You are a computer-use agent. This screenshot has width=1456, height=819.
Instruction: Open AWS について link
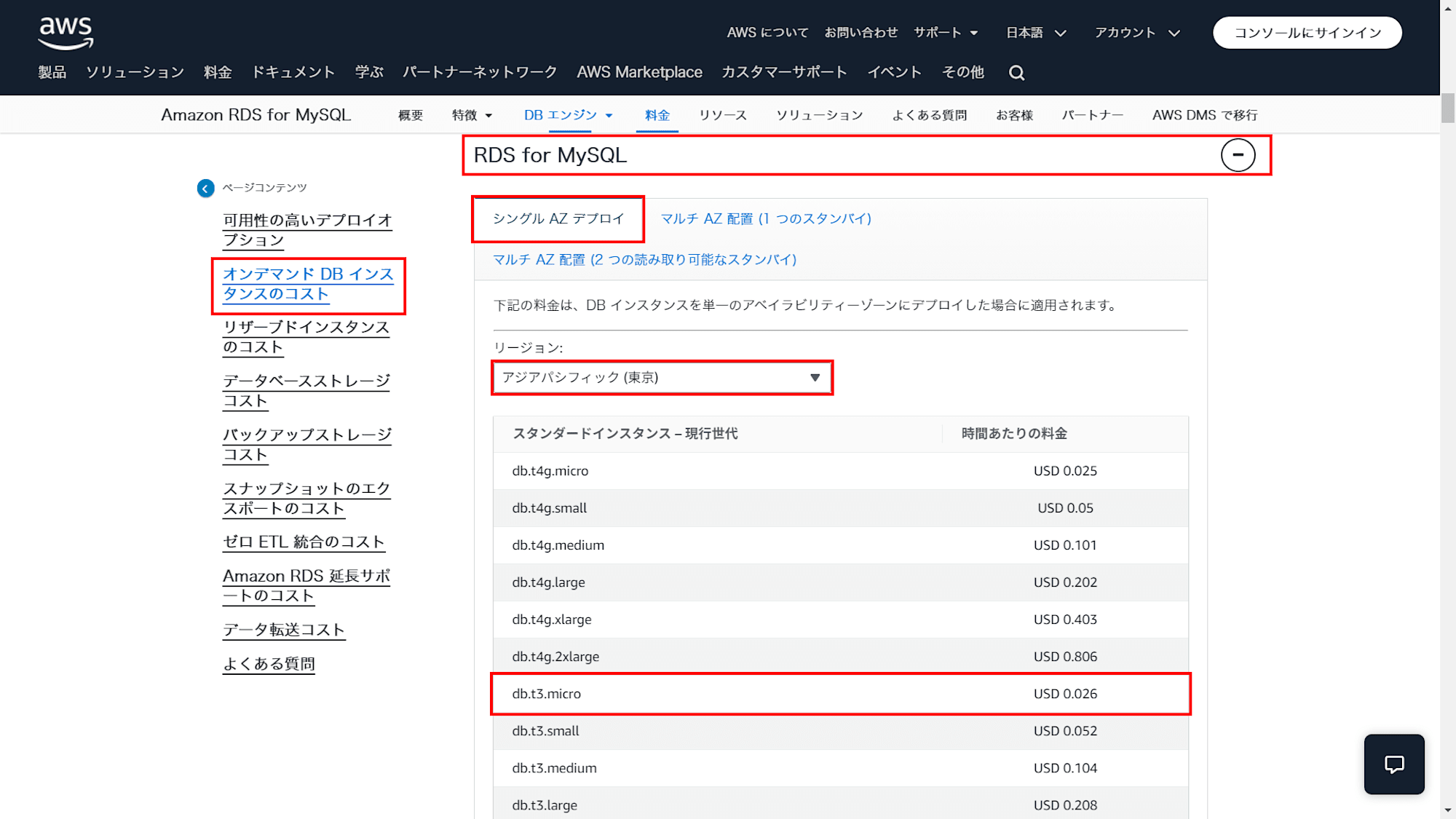tap(767, 33)
